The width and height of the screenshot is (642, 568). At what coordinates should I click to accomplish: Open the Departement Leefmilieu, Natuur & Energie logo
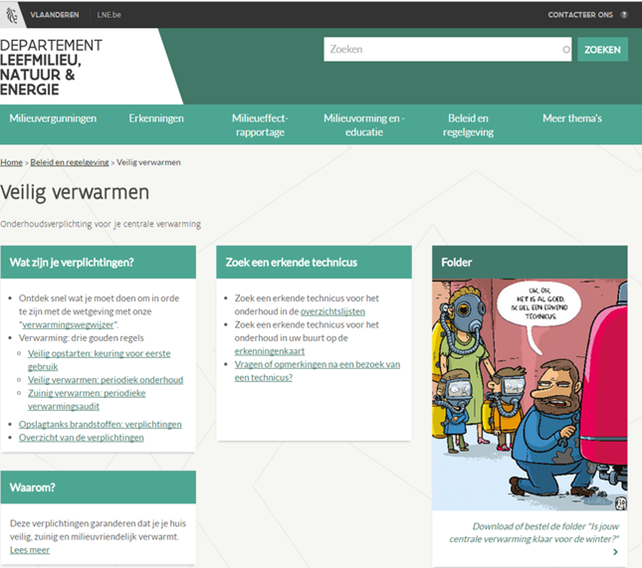pos(52,67)
